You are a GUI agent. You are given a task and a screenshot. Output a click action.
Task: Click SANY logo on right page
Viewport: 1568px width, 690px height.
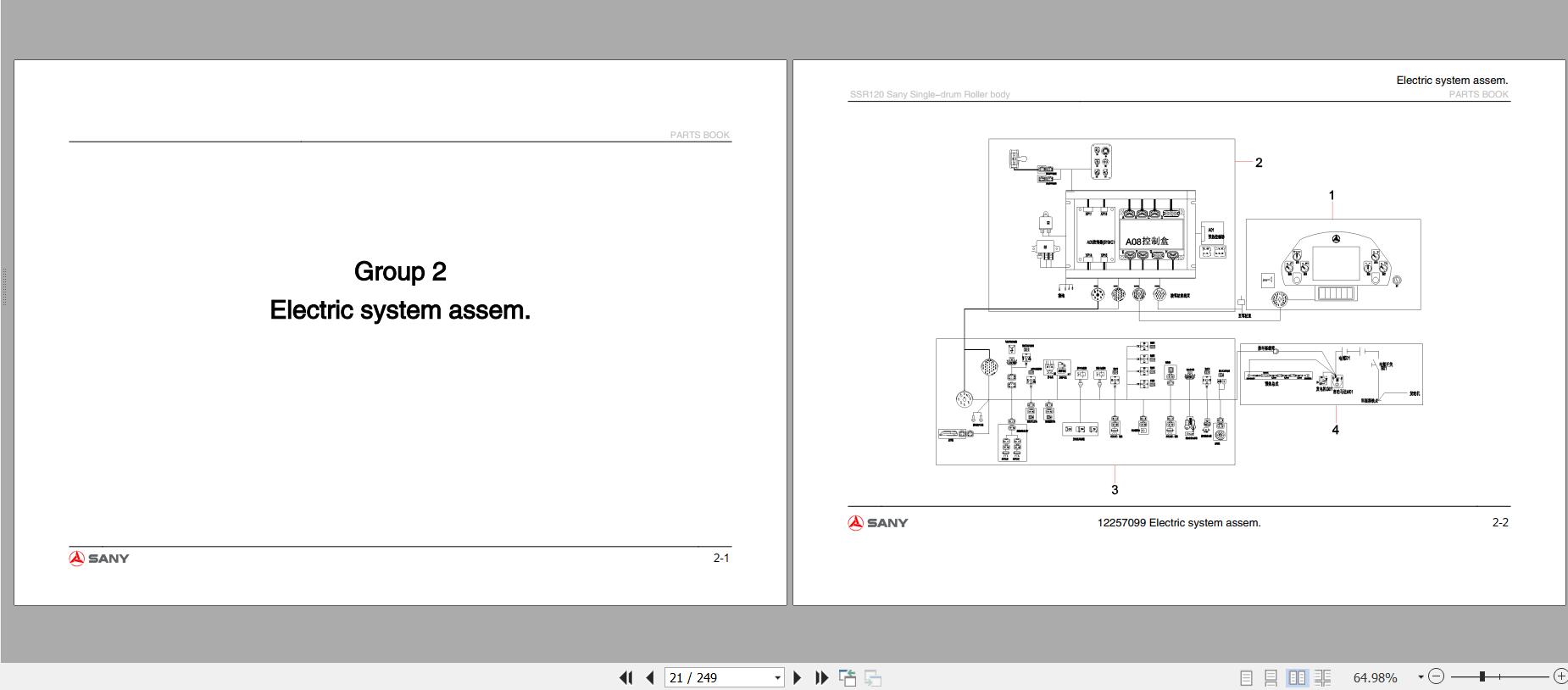pos(878,523)
